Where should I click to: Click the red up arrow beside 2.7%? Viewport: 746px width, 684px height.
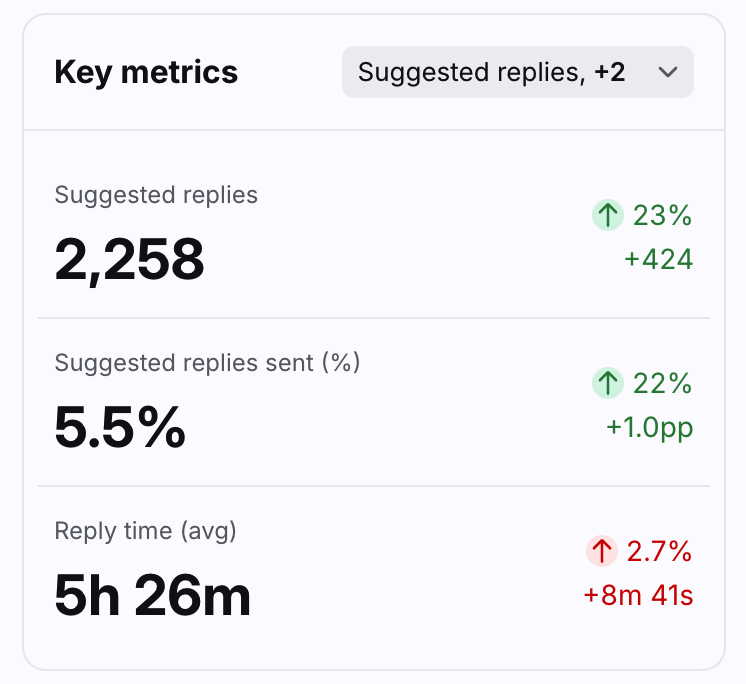[x=599, y=551]
